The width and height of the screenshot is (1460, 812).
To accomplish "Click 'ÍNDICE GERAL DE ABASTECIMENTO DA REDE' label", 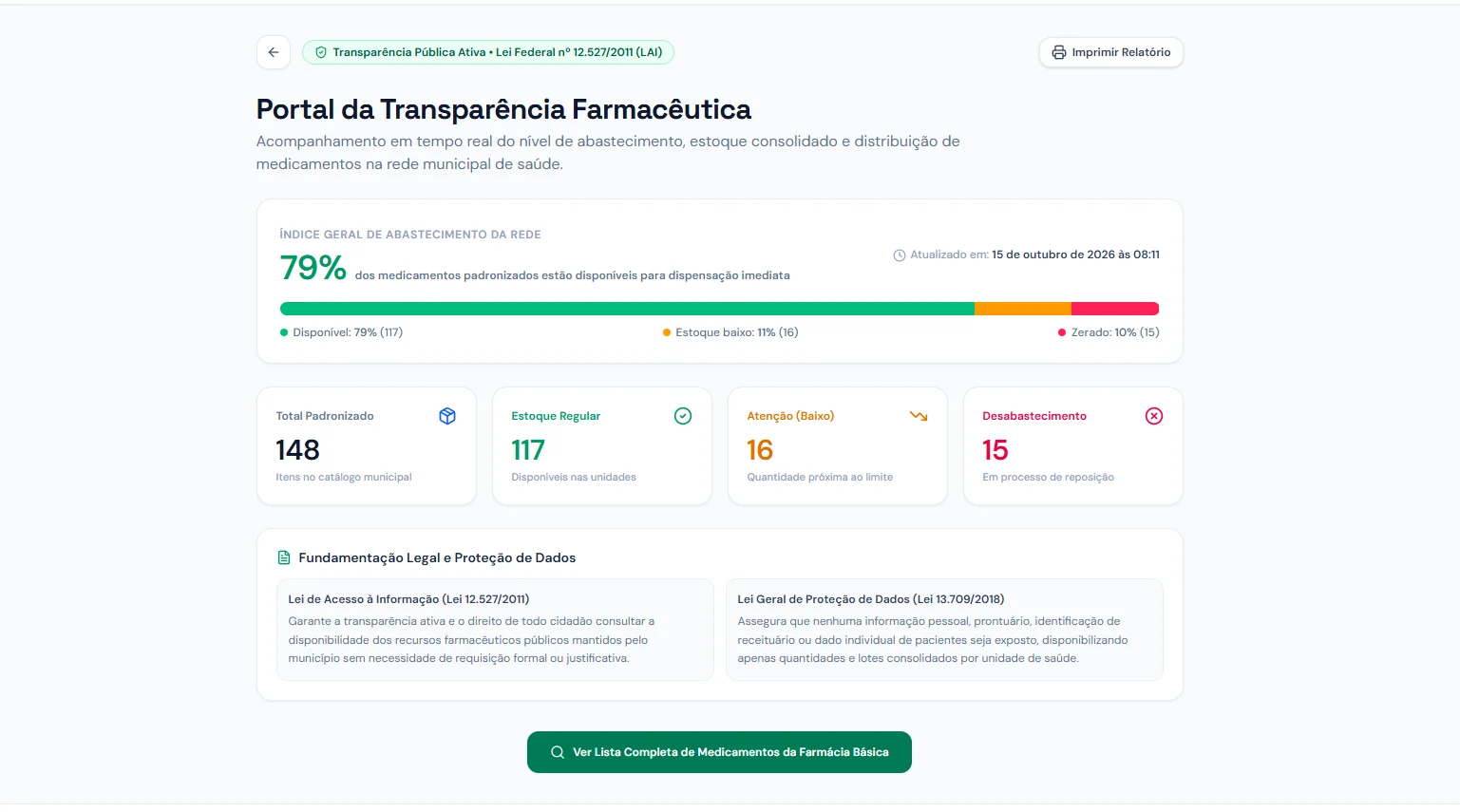I will (410, 235).
